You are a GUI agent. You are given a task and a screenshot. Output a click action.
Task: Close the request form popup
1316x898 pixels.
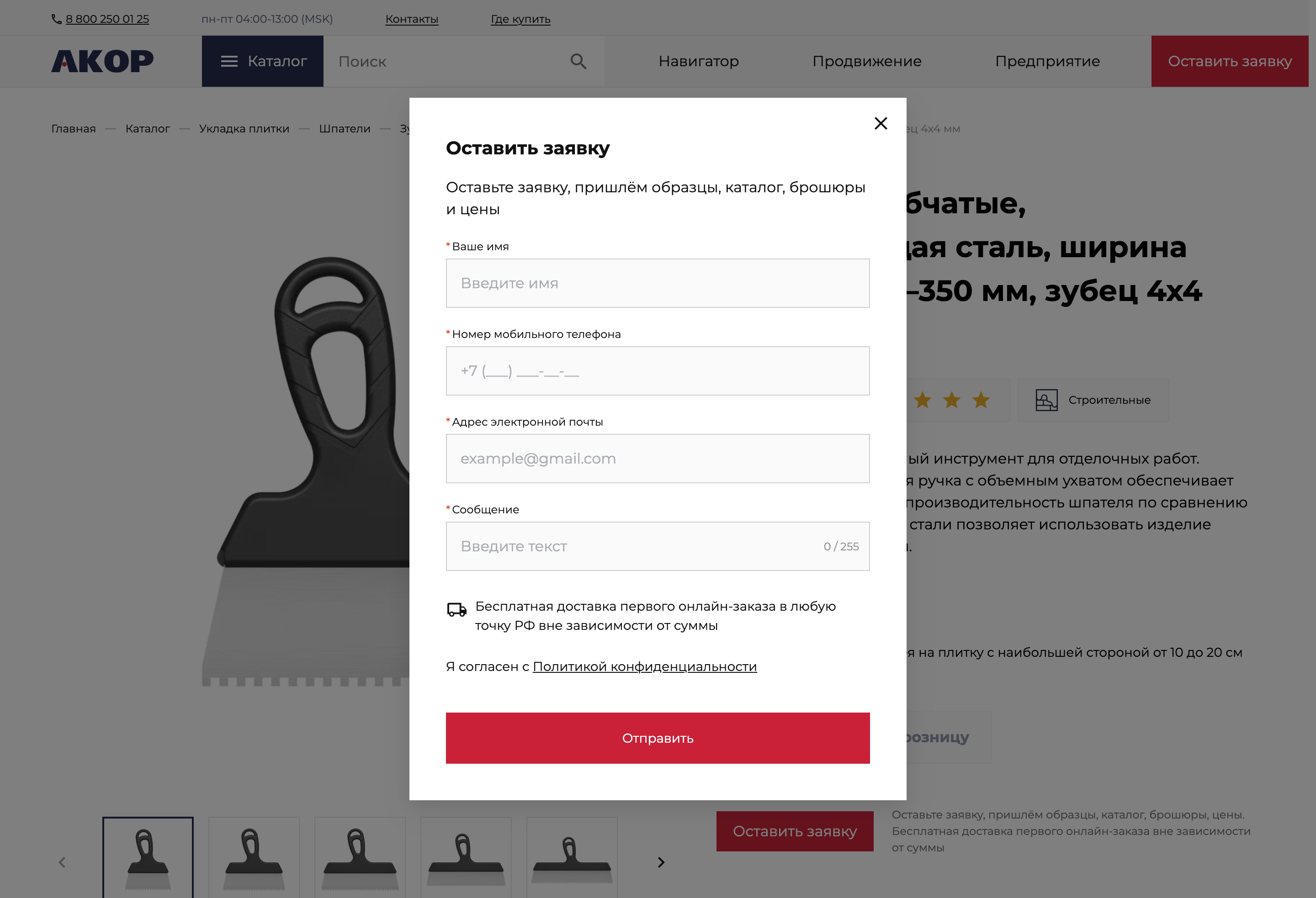[x=881, y=123]
